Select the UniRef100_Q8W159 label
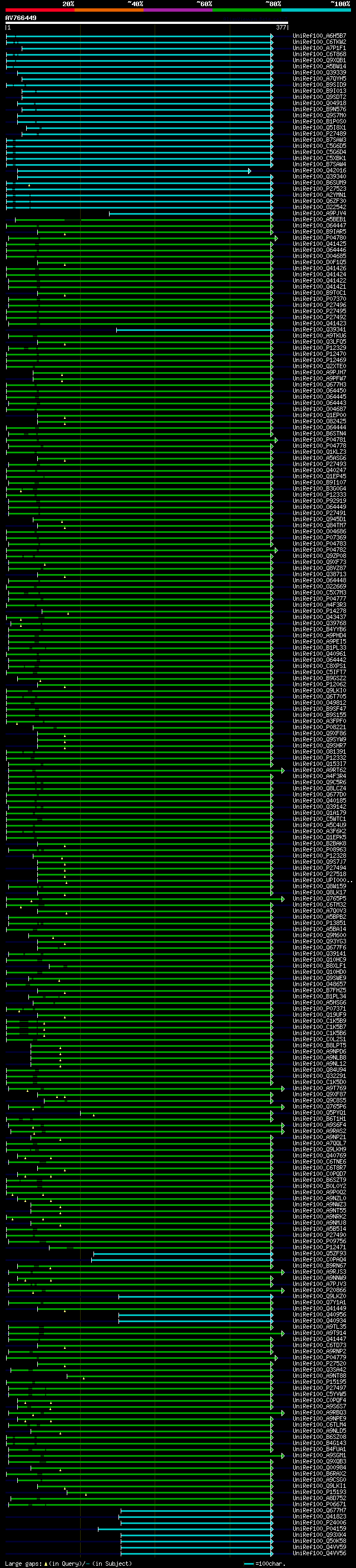 pos(319,886)
